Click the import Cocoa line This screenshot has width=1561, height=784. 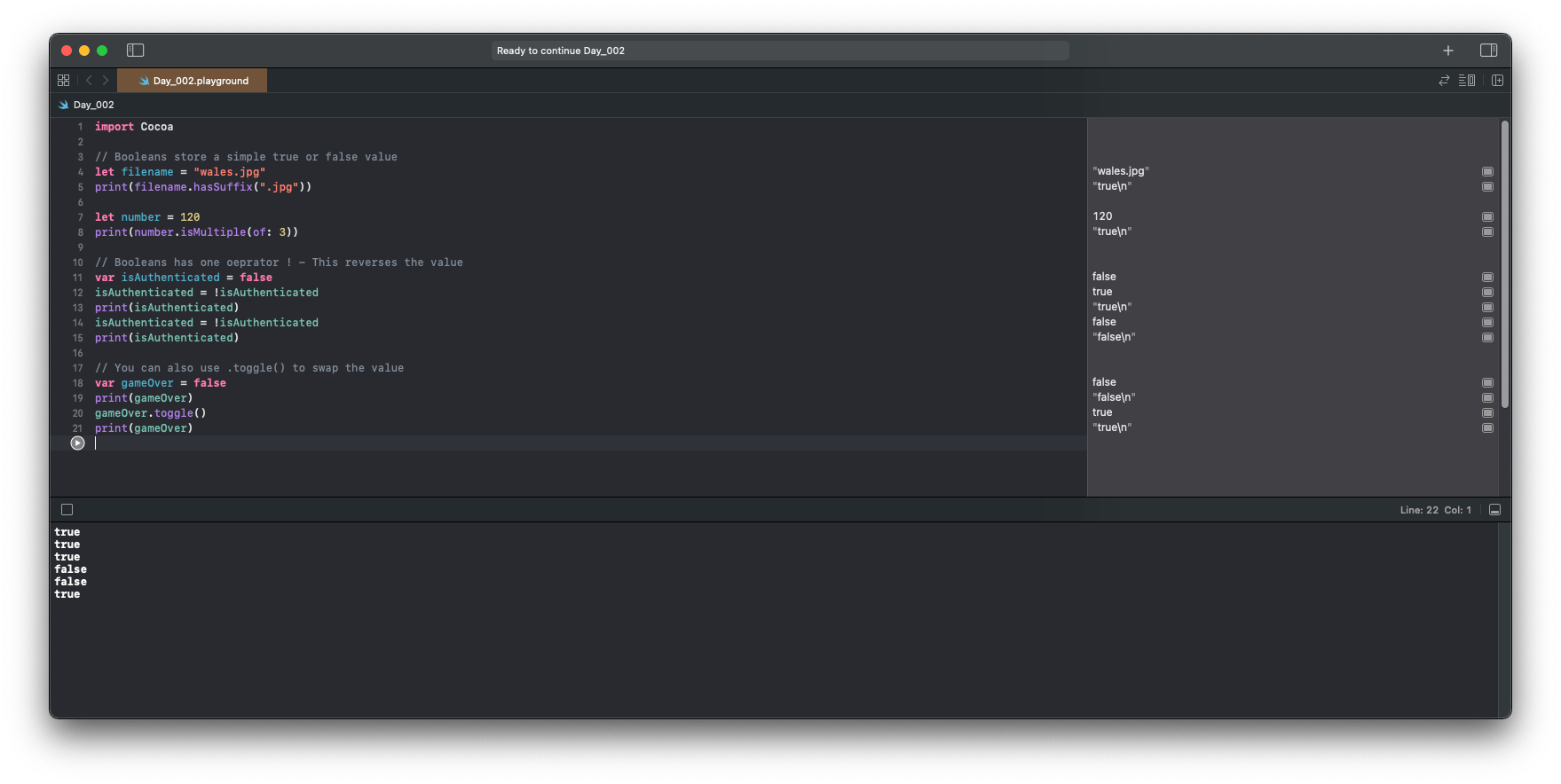[x=134, y=127]
